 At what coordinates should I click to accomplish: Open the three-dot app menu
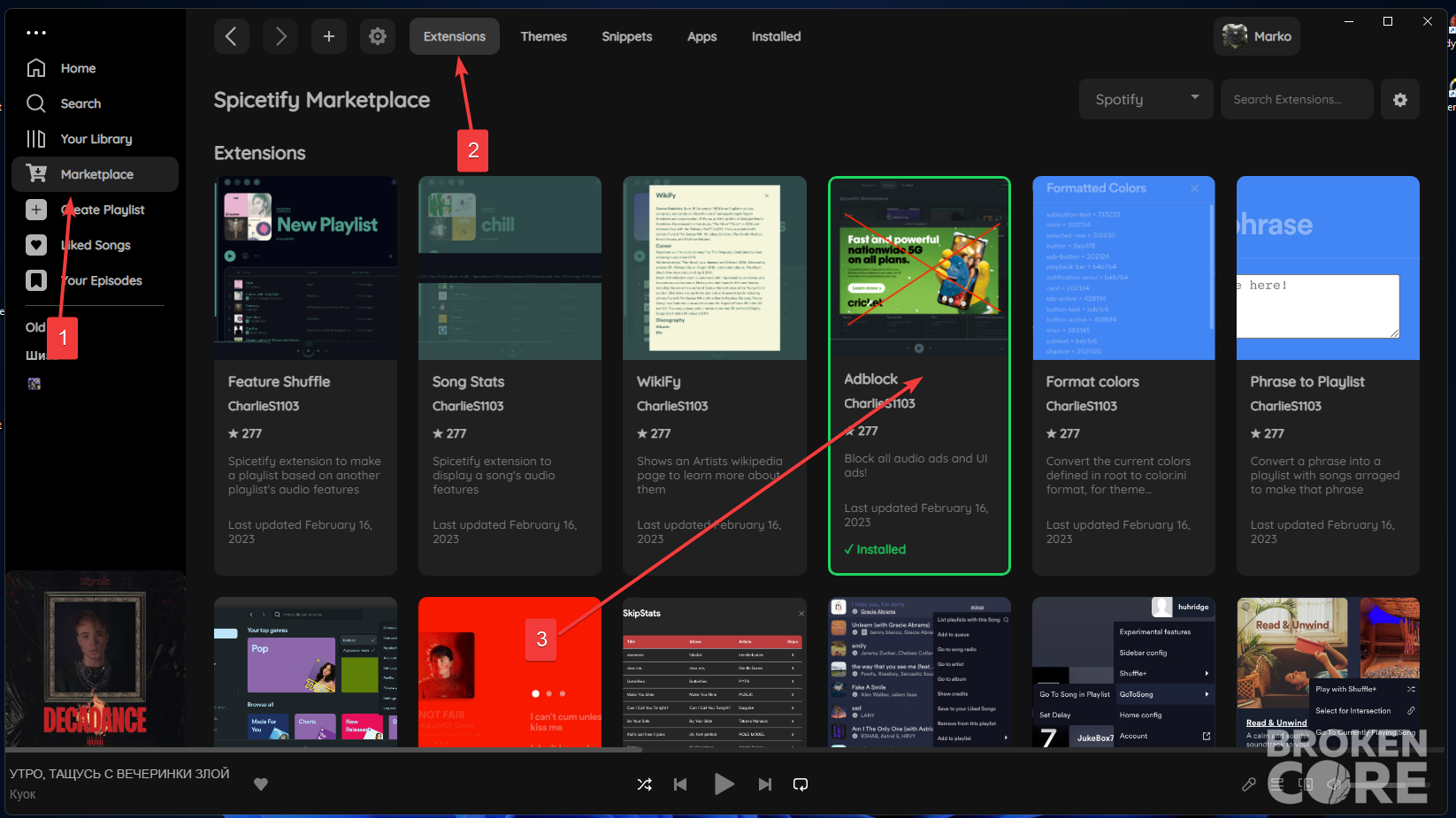[x=36, y=33]
